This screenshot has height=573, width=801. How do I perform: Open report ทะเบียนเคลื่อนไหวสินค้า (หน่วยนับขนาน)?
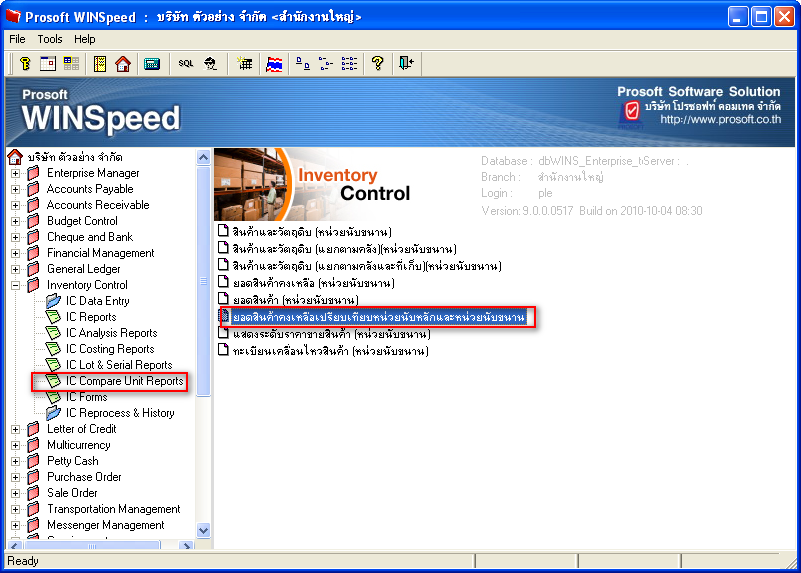tap(330, 351)
